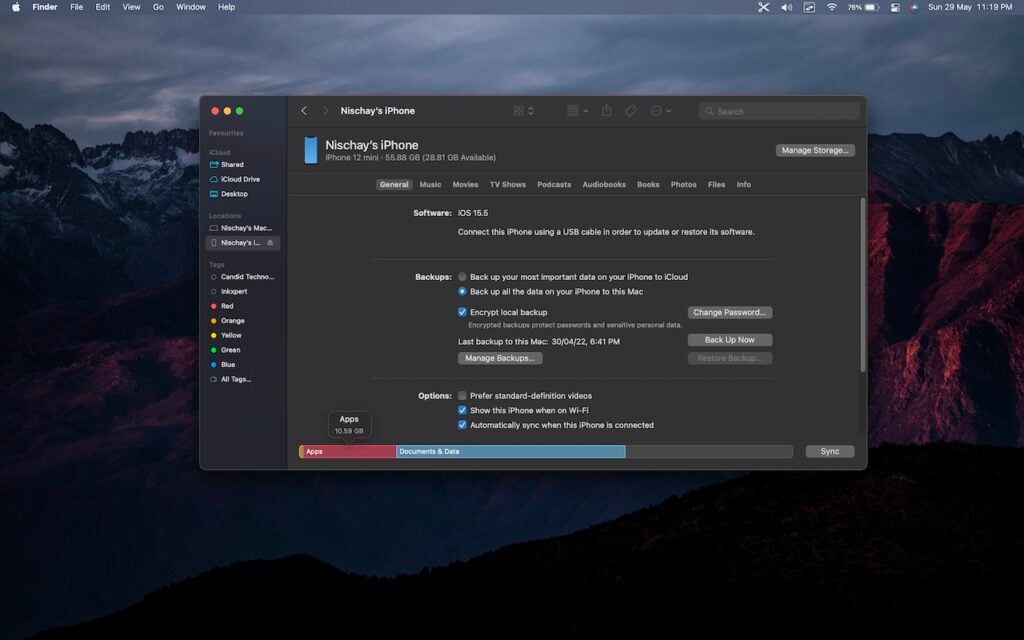Click the scissors icon in menu bar
1024x640 pixels.
coord(763,7)
